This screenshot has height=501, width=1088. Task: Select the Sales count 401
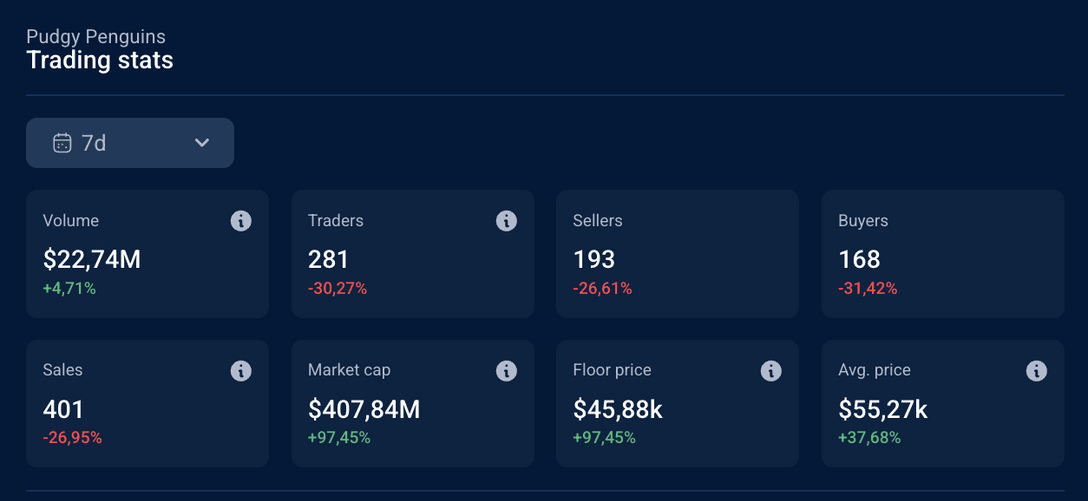63,409
